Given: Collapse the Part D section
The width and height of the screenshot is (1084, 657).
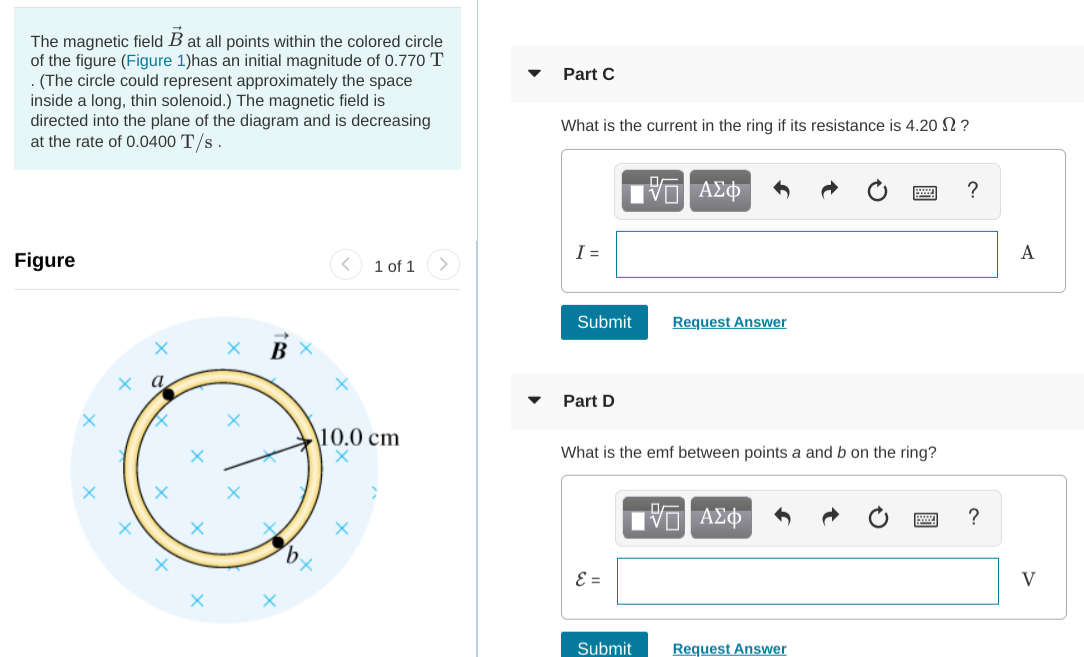Looking at the screenshot, I should [534, 401].
